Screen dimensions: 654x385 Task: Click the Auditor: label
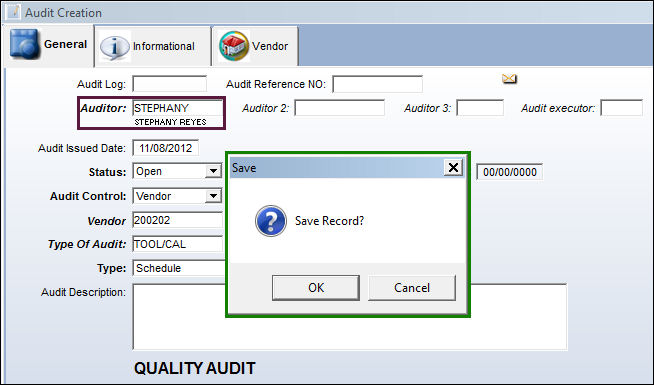tap(103, 108)
